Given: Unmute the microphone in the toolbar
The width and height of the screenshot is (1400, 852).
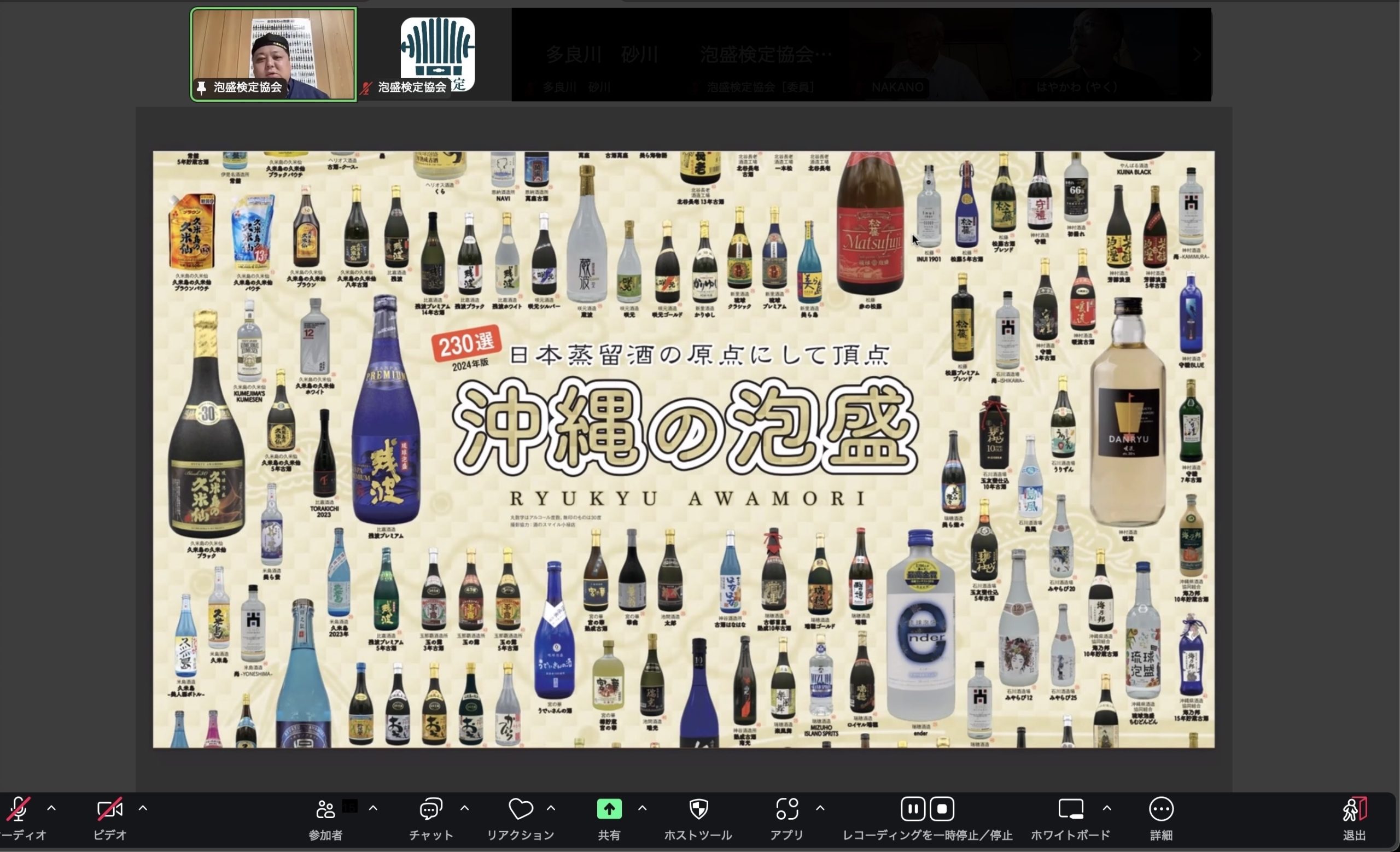Looking at the screenshot, I should click(18, 809).
